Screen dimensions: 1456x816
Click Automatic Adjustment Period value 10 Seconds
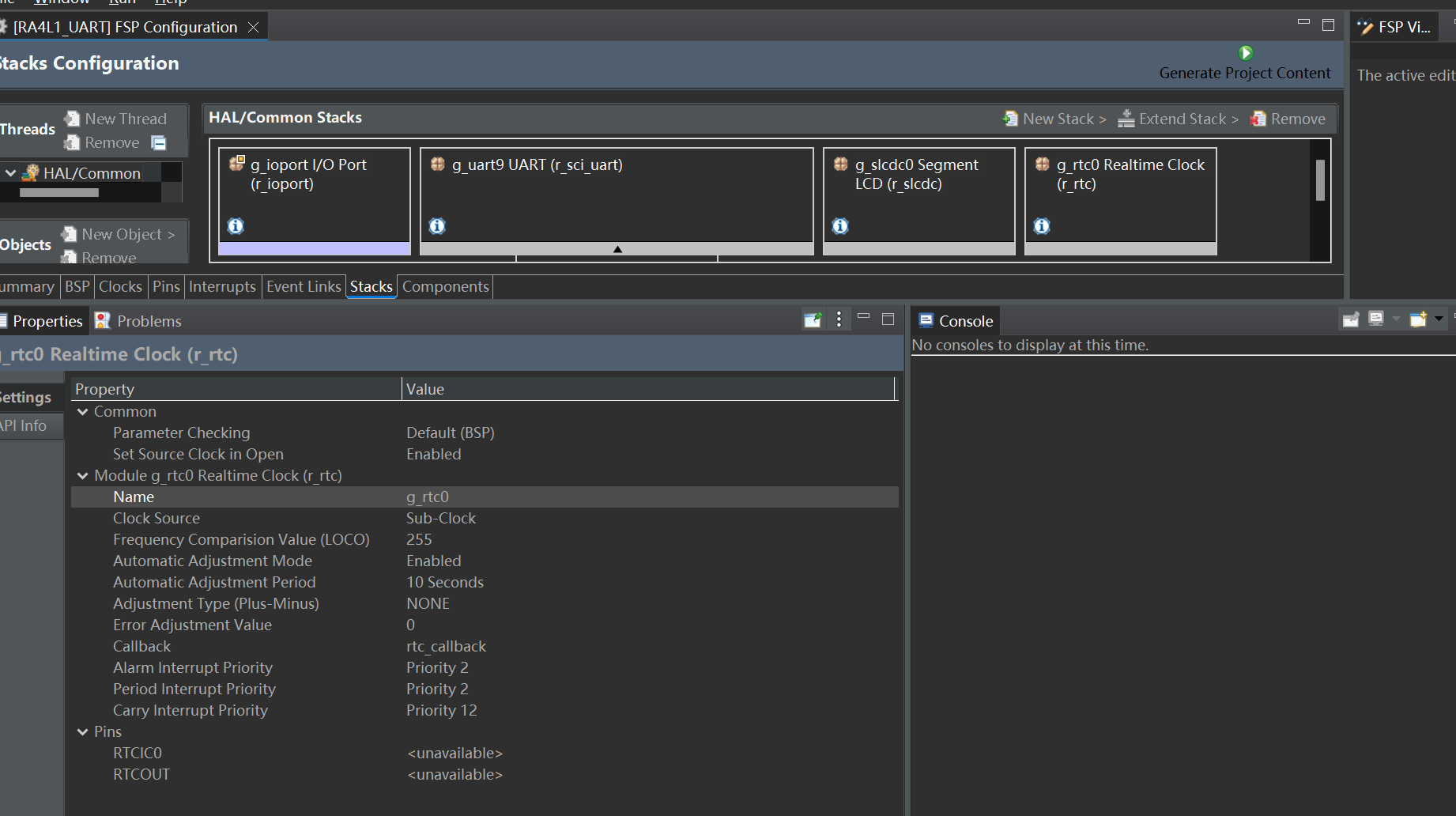(445, 582)
